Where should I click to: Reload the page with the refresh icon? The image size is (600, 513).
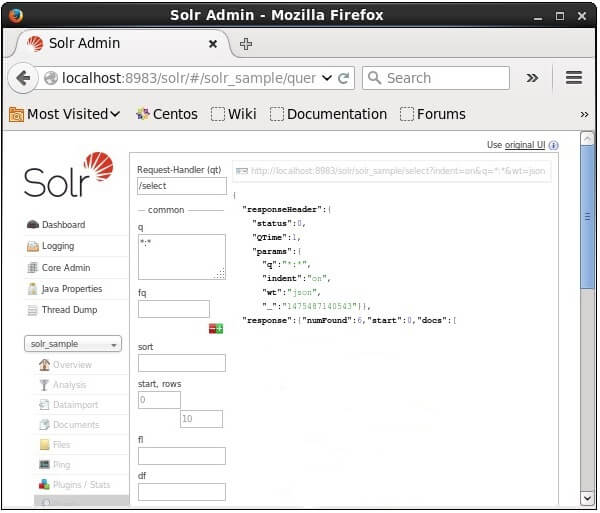[344, 78]
